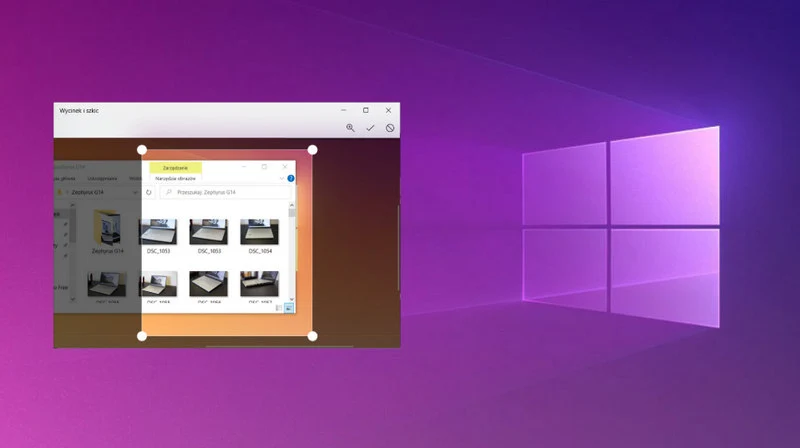Click the vertical scrollbar of Wycinek i szkic

(398, 247)
